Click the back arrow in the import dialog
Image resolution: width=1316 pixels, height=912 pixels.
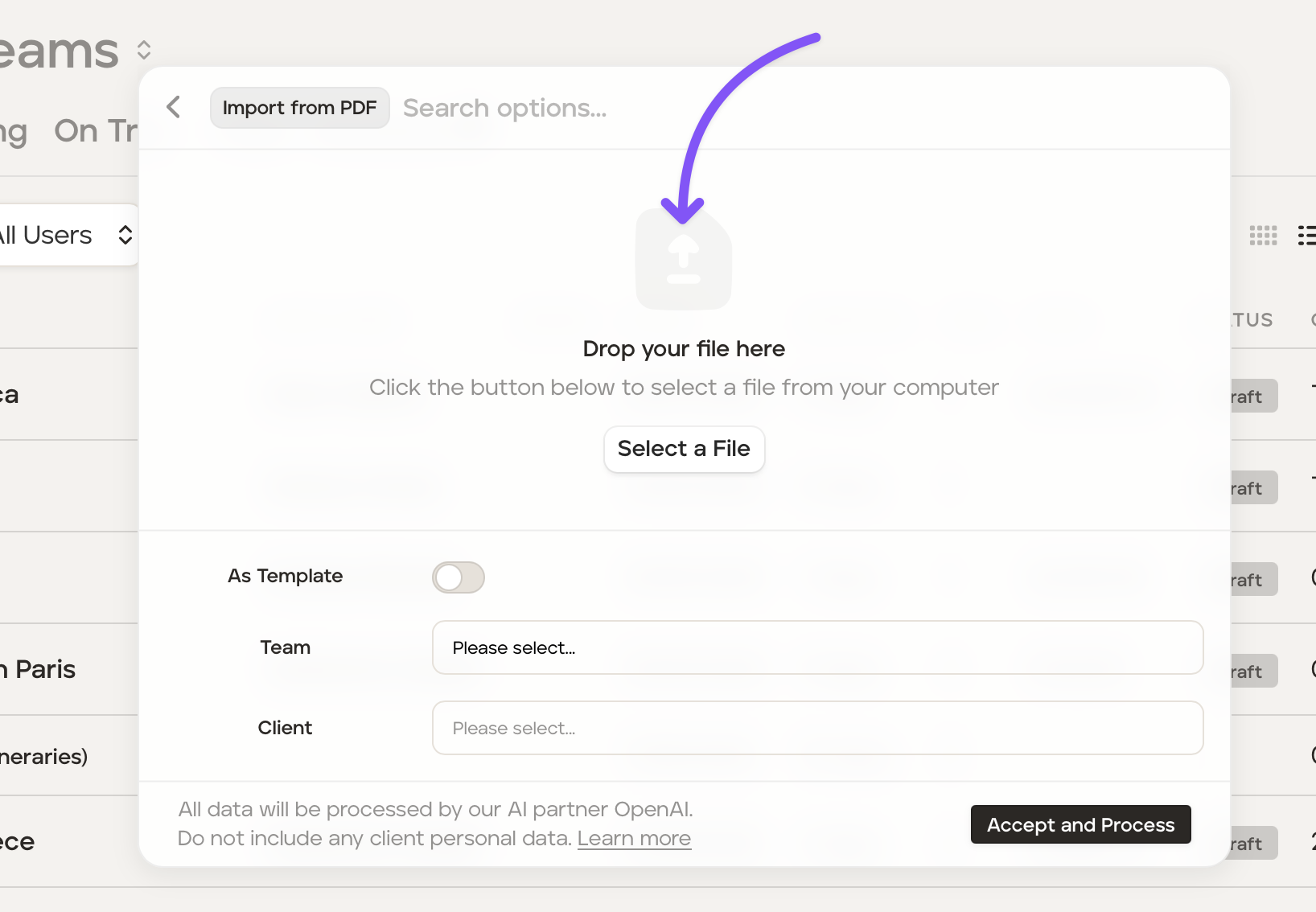tap(174, 107)
